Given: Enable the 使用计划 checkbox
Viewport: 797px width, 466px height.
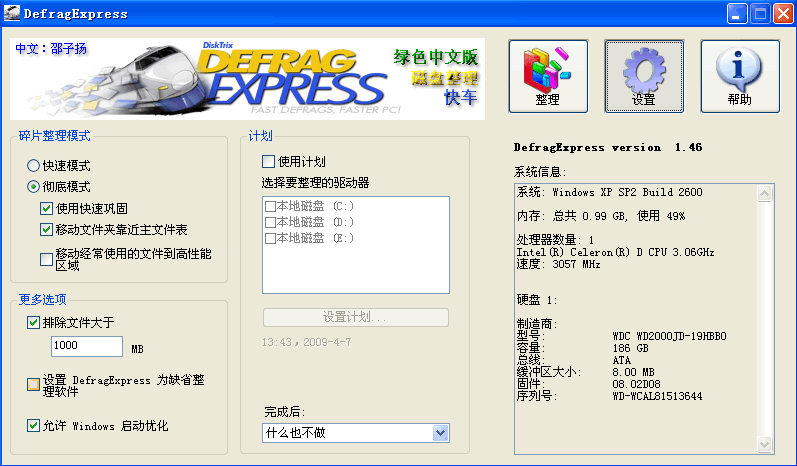Looking at the screenshot, I should (x=268, y=162).
